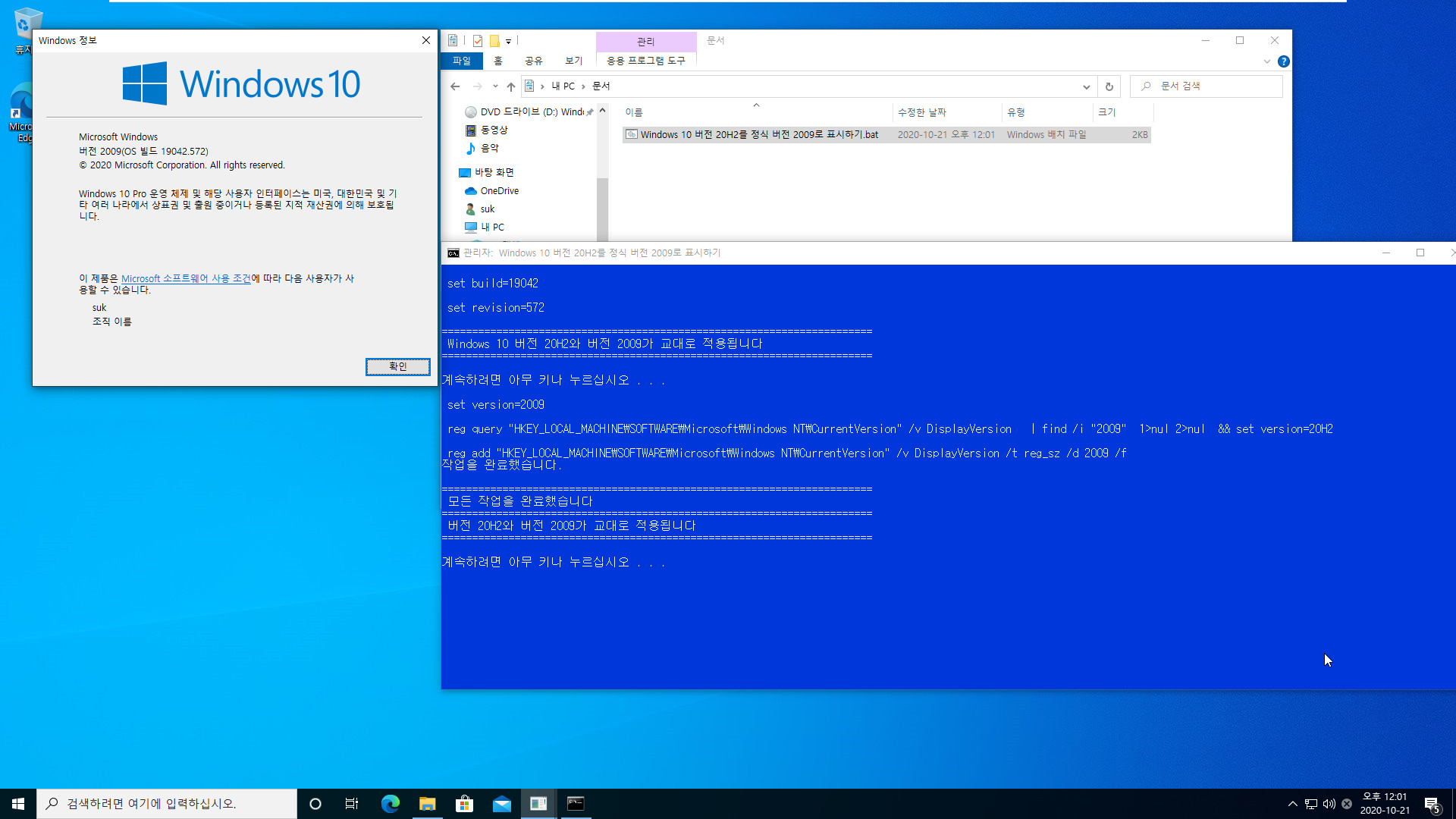Select suk user folder in navigation pane

pyautogui.click(x=479, y=209)
